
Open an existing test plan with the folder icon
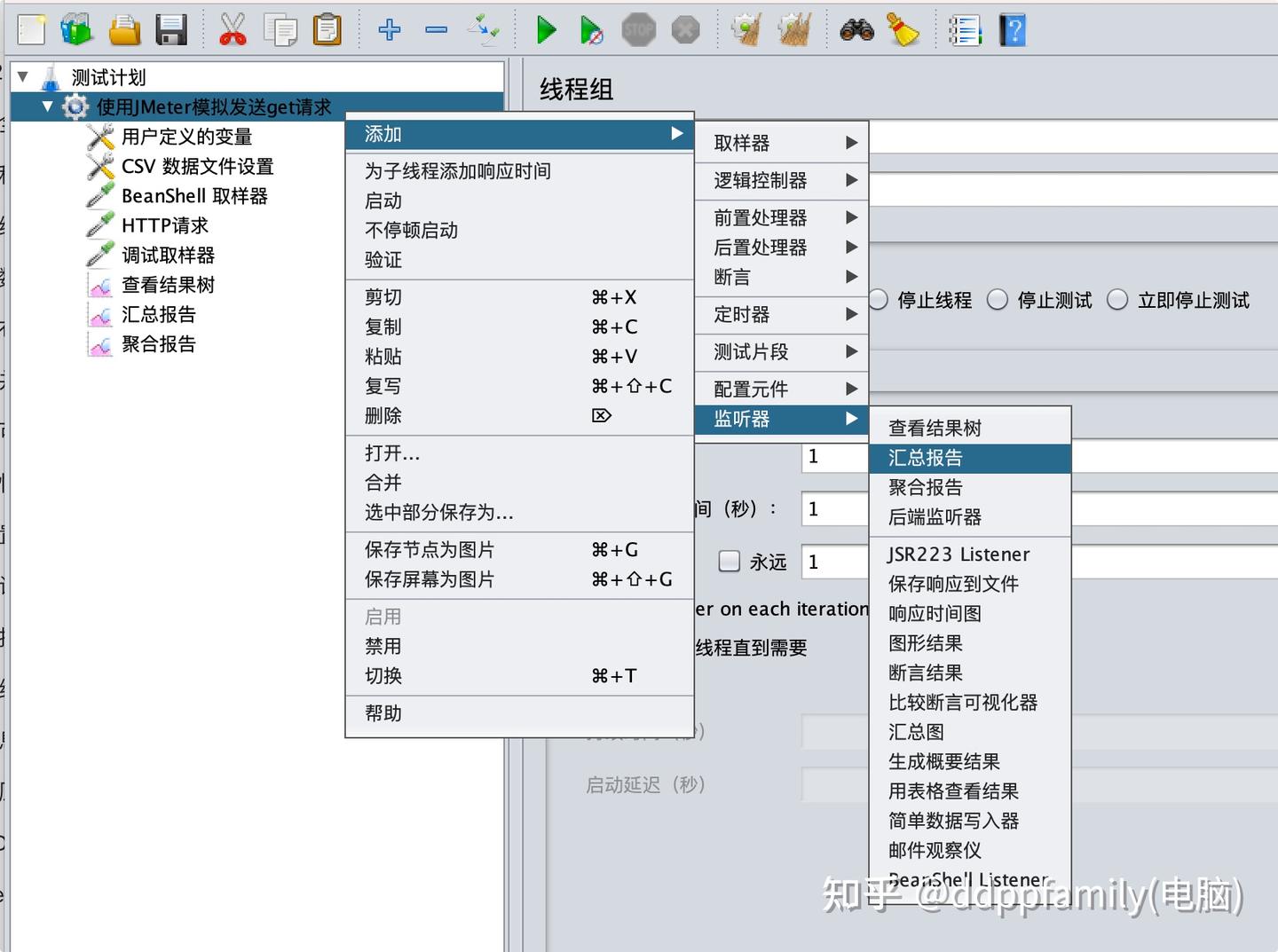click(x=124, y=29)
